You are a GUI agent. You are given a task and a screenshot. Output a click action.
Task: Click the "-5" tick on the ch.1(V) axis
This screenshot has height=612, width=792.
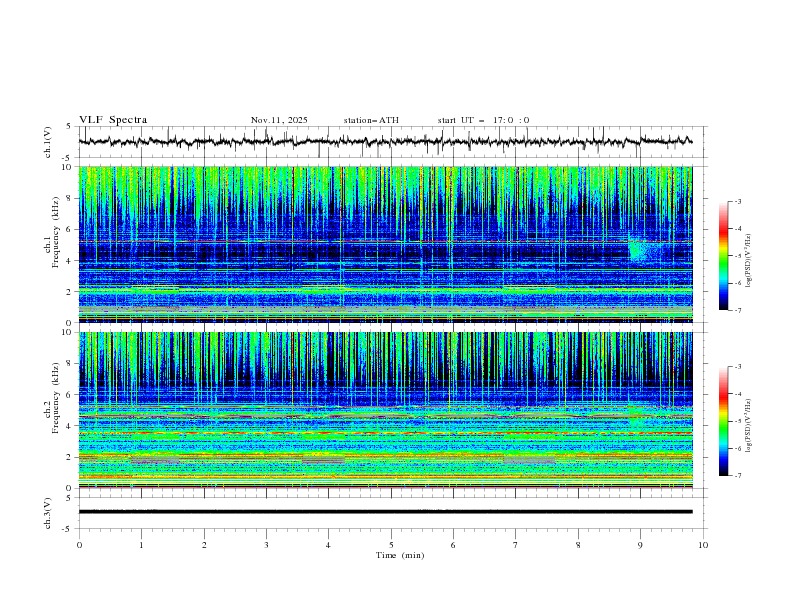pyautogui.click(x=68, y=158)
